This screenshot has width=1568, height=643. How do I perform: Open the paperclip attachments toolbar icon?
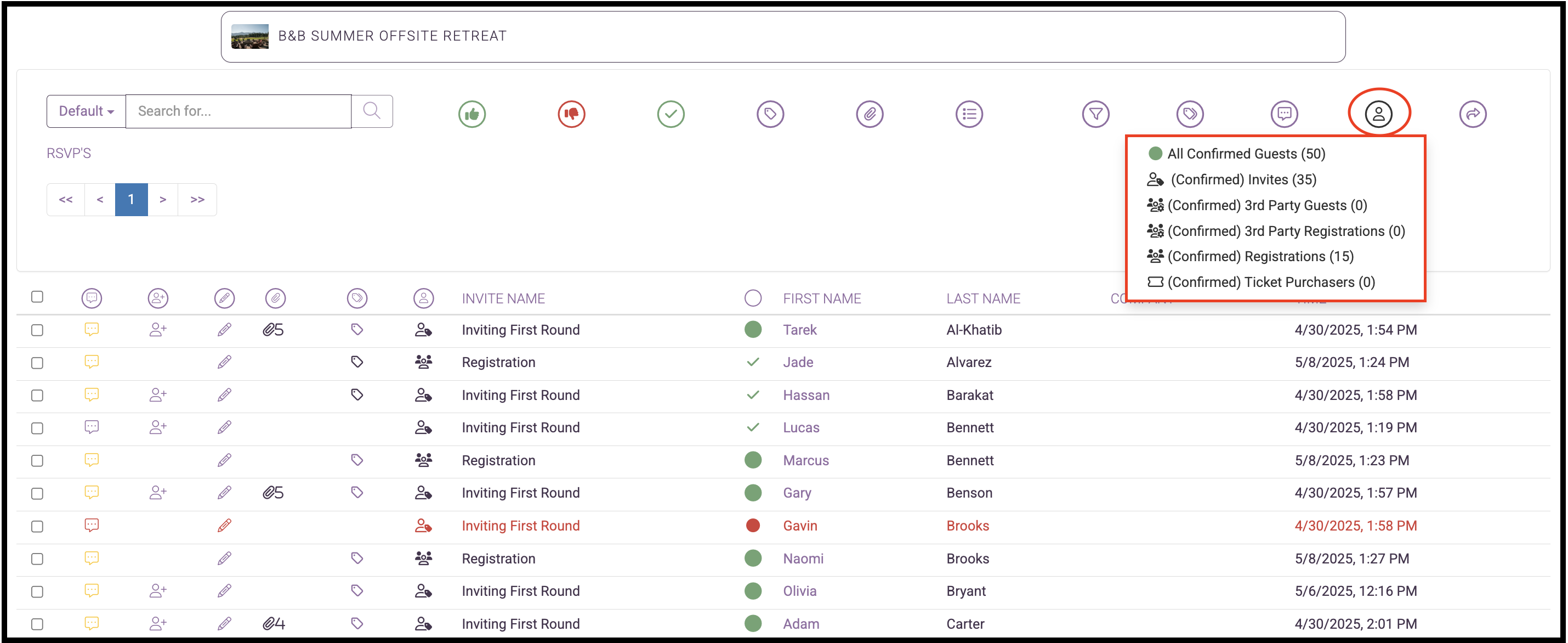870,114
